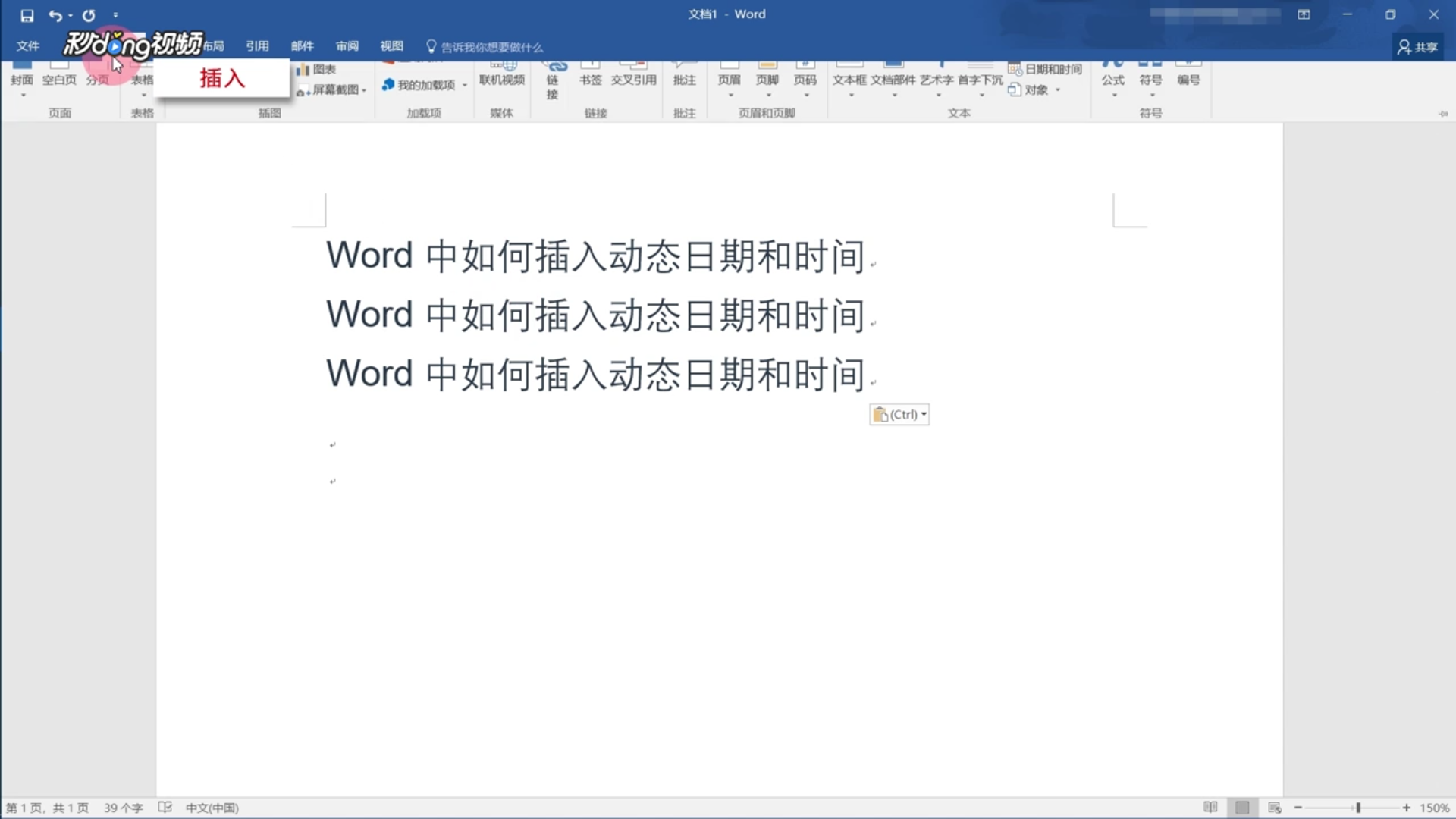Insert a 链接 hyperlink

[552, 80]
